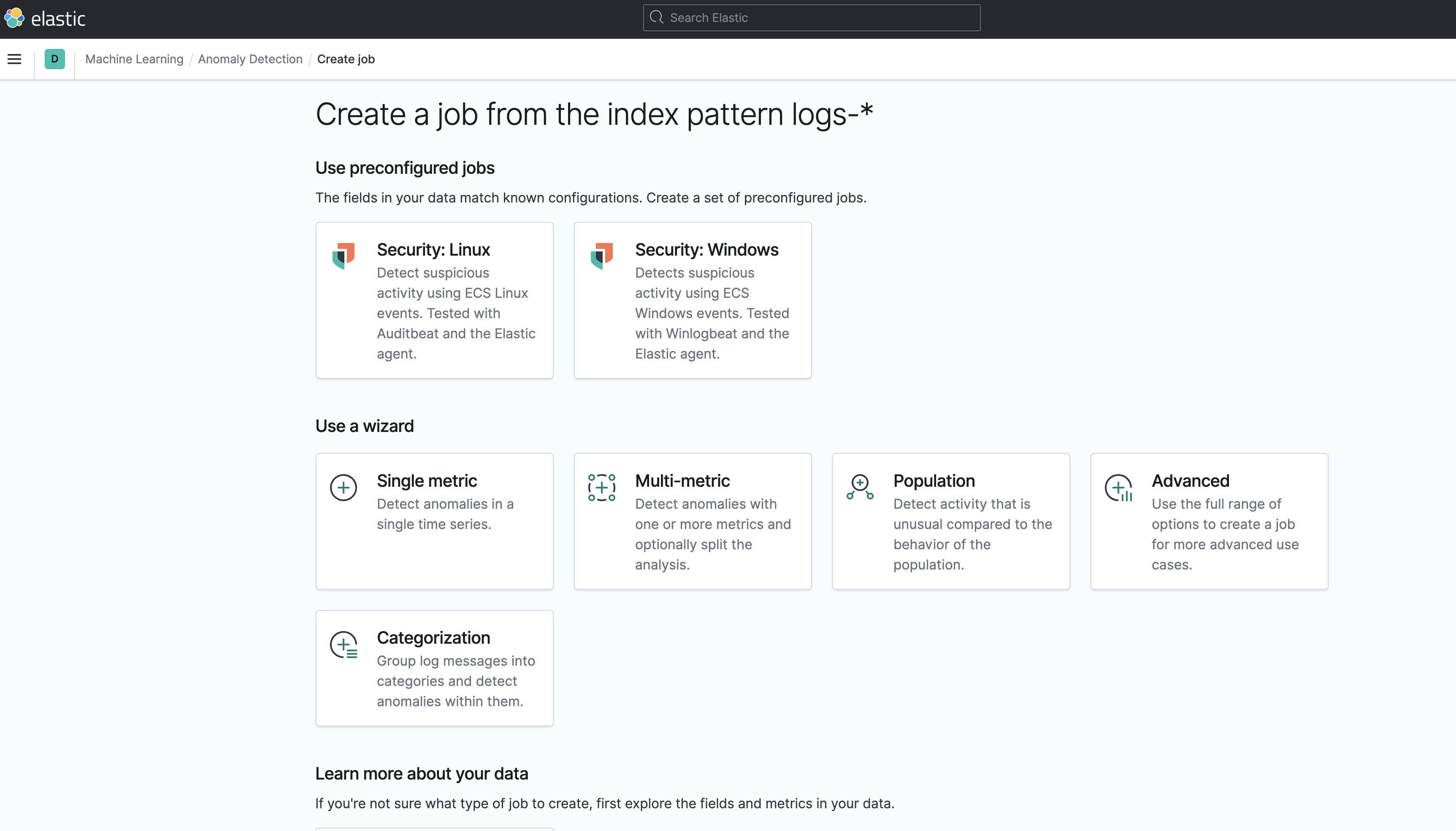The width and height of the screenshot is (1456, 831).
Task: Click the Advanced wizard icon
Action: pyautogui.click(x=1118, y=487)
